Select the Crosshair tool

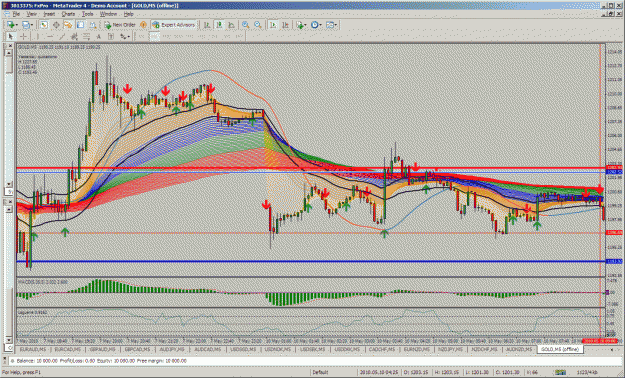pos(24,37)
